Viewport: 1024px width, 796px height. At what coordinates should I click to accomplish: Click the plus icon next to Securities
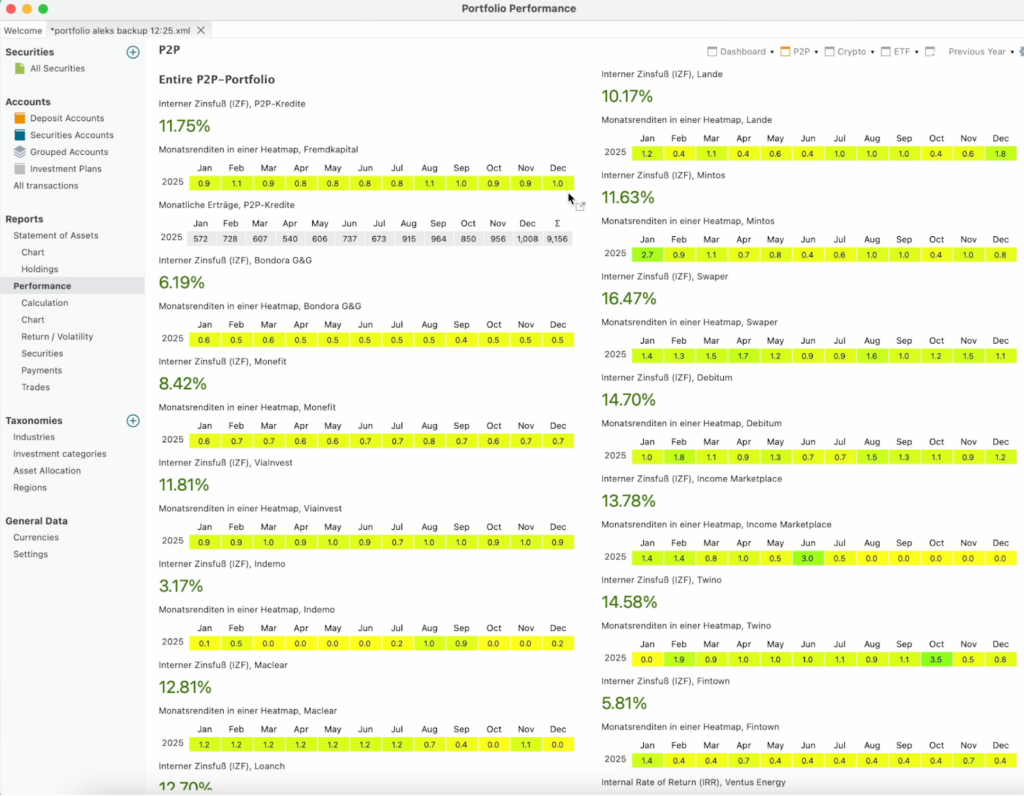coord(133,52)
